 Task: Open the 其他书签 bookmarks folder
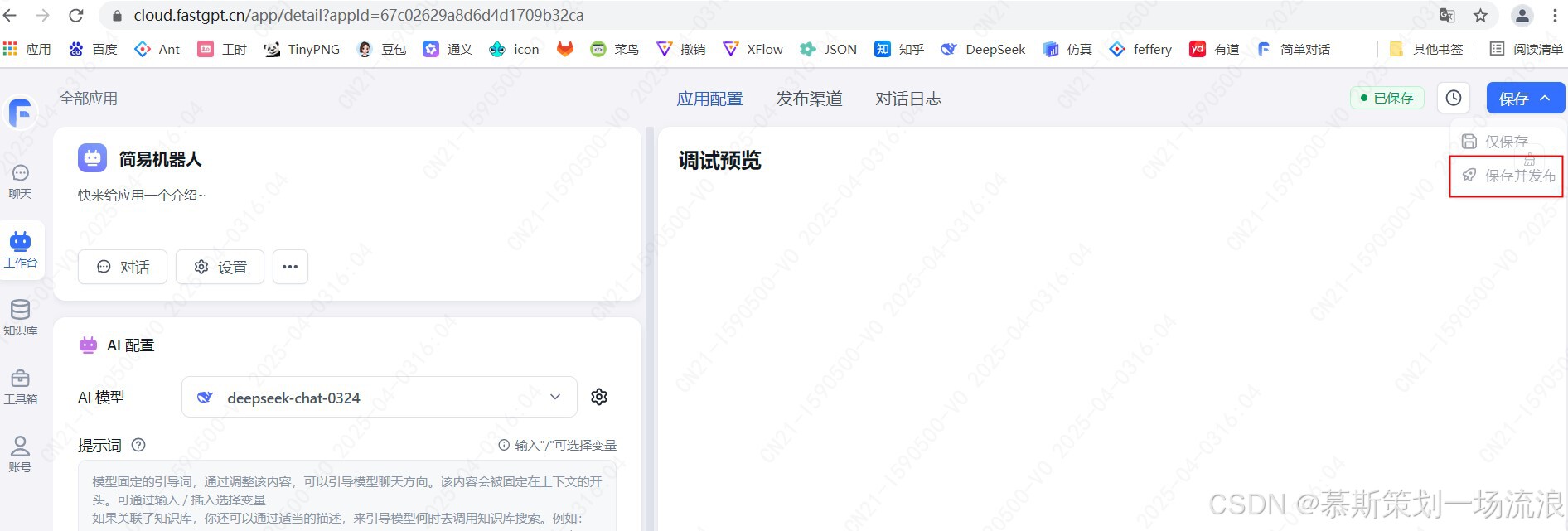(x=1426, y=49)
